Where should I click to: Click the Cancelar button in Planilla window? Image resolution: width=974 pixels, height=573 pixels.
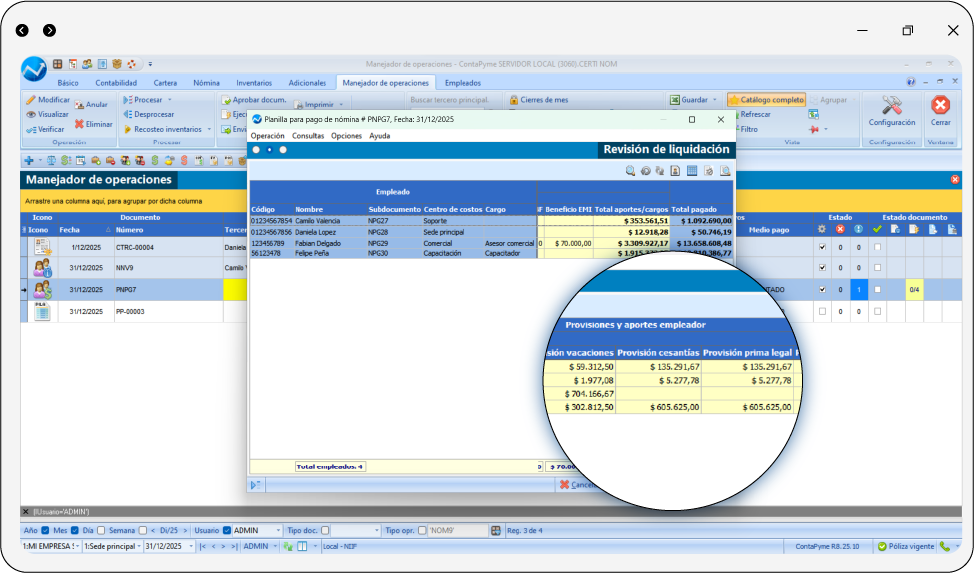[x=576, y=485]
